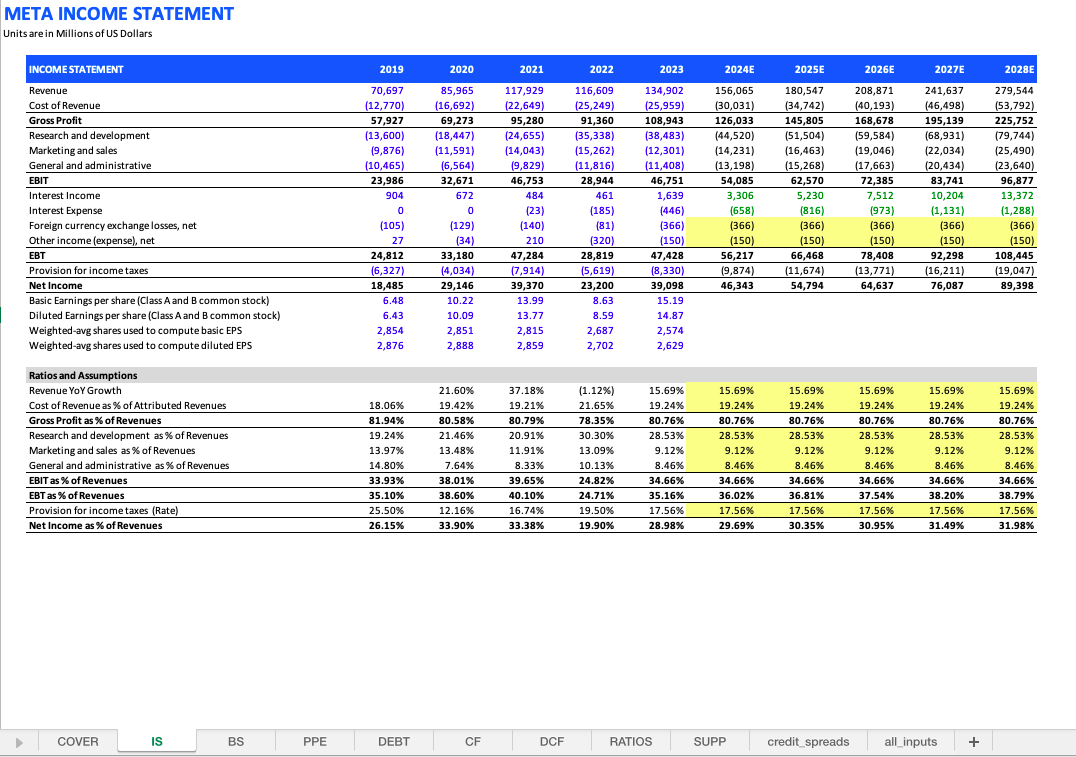Select 2020 EBIT value 32,671
The image size is (1076, 757).
pyautogui.click(x=458, y=180)
